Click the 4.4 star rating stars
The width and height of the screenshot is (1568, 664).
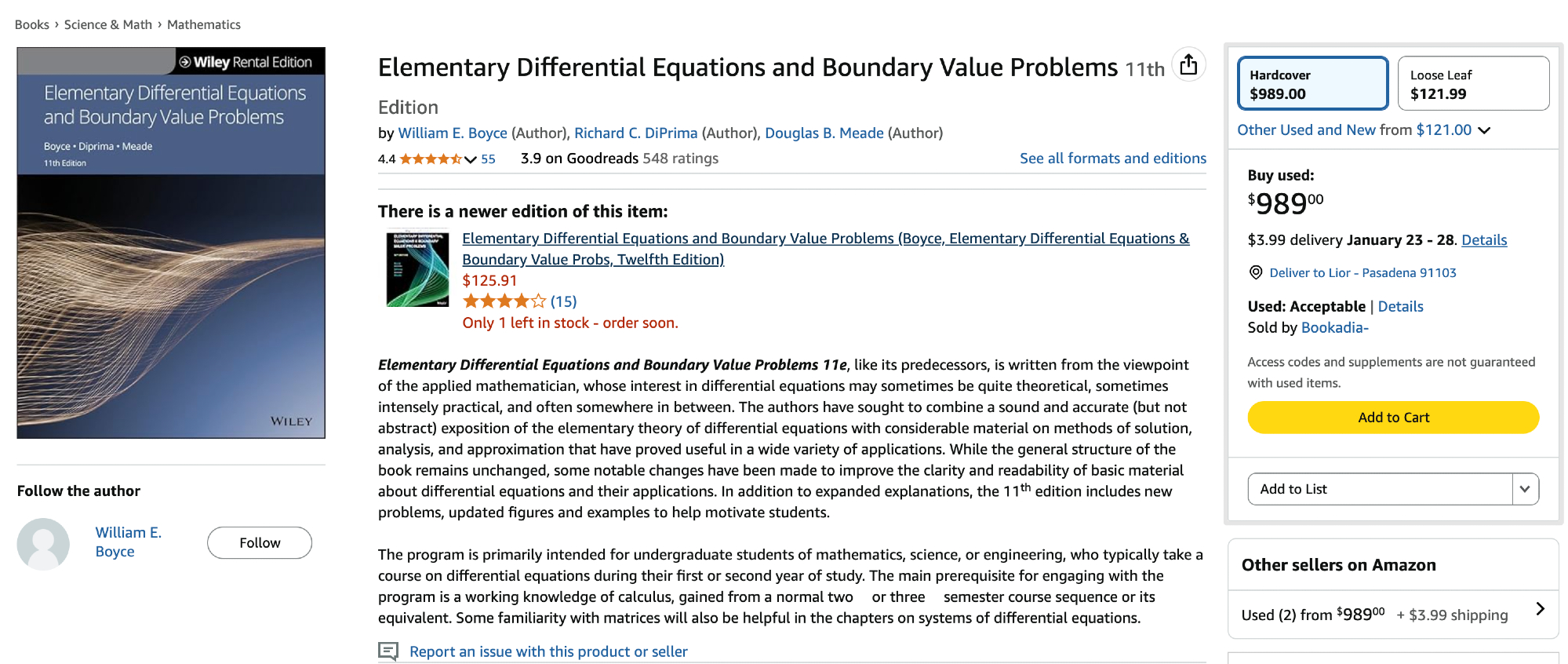click(430, 159)
